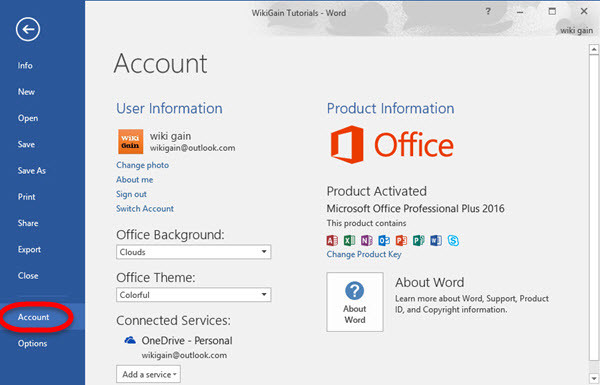Choose Save As in the sidebar
Screen dimensions: 600x385
(31, 171)
